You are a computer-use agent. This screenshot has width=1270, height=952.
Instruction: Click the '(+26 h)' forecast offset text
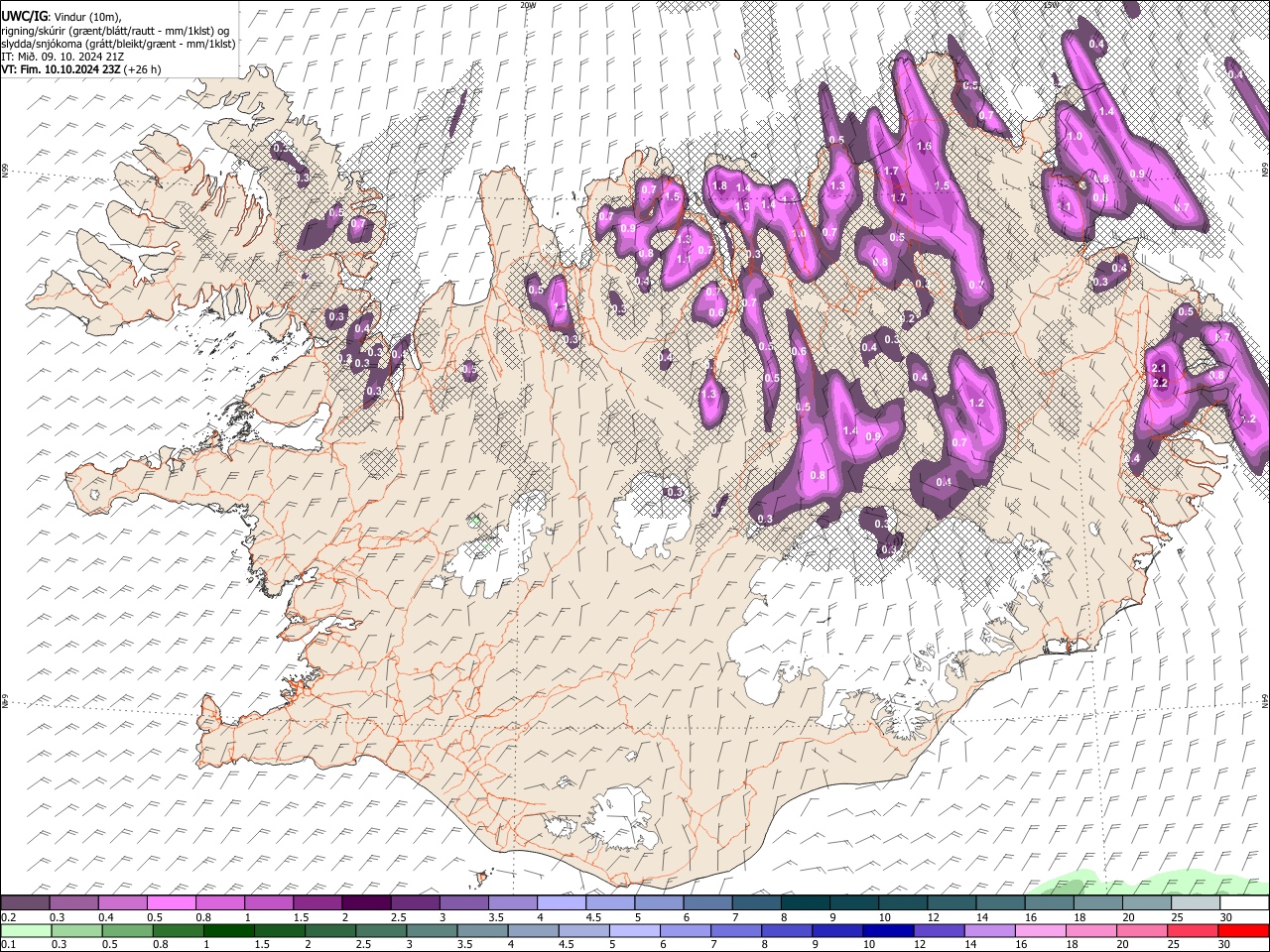click(x=141, y=69)
